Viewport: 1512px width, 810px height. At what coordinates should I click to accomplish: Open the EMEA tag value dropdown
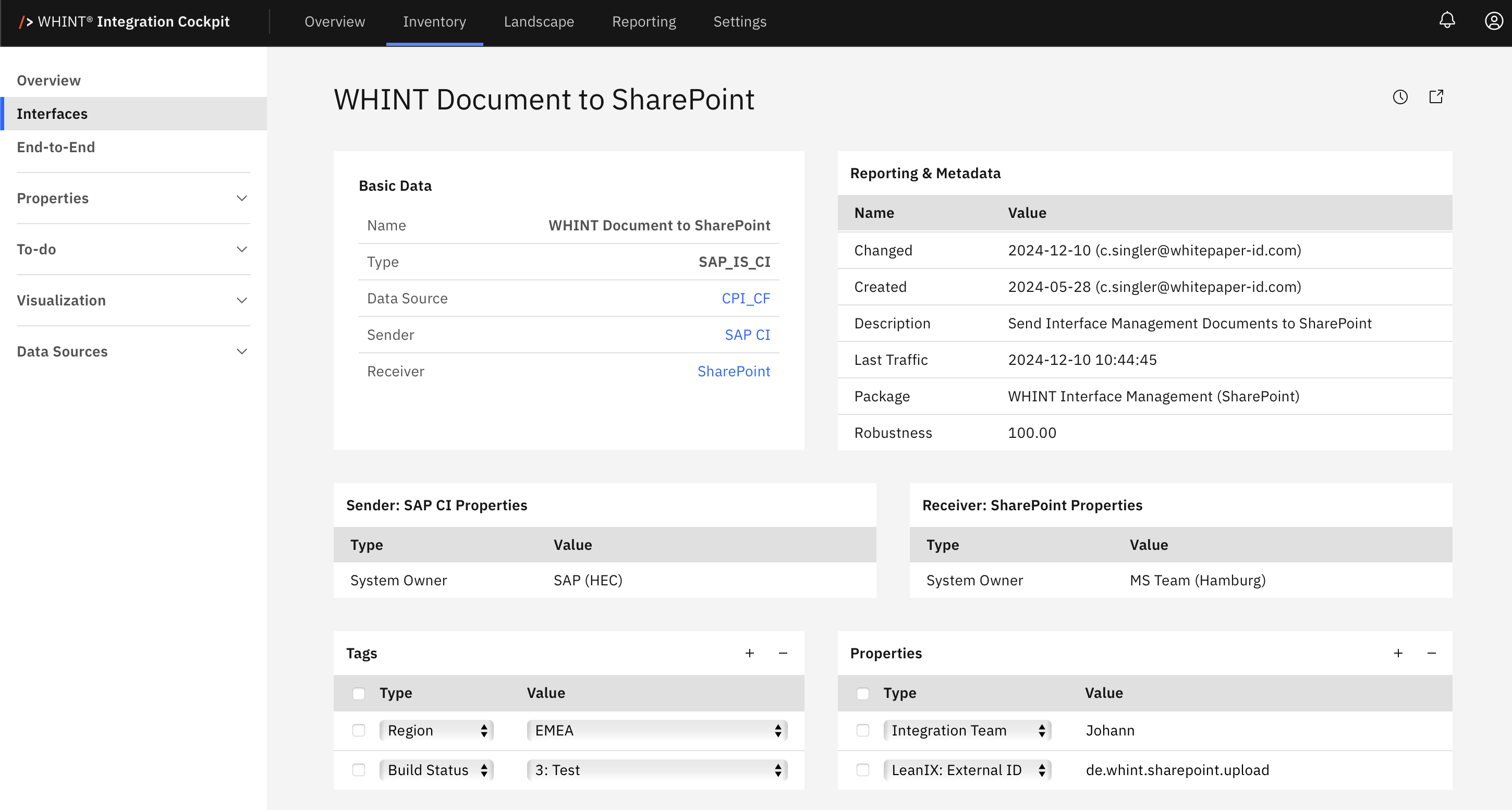pyautogui.click(x=657, y=730)
